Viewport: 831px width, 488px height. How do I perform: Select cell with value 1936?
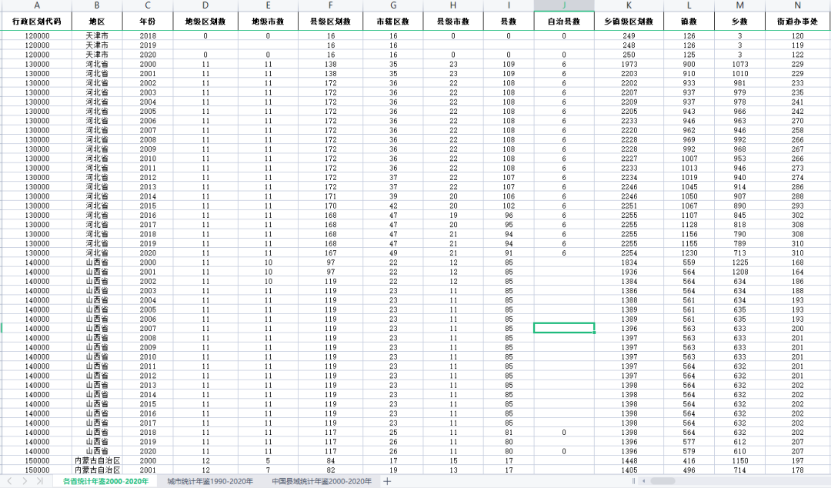(x=629, y=272)
